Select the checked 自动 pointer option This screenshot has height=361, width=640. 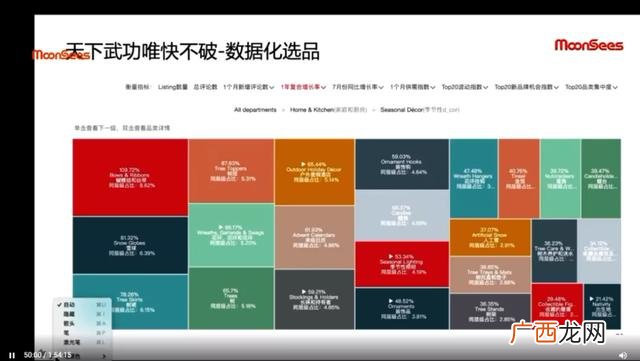point(82,305)
